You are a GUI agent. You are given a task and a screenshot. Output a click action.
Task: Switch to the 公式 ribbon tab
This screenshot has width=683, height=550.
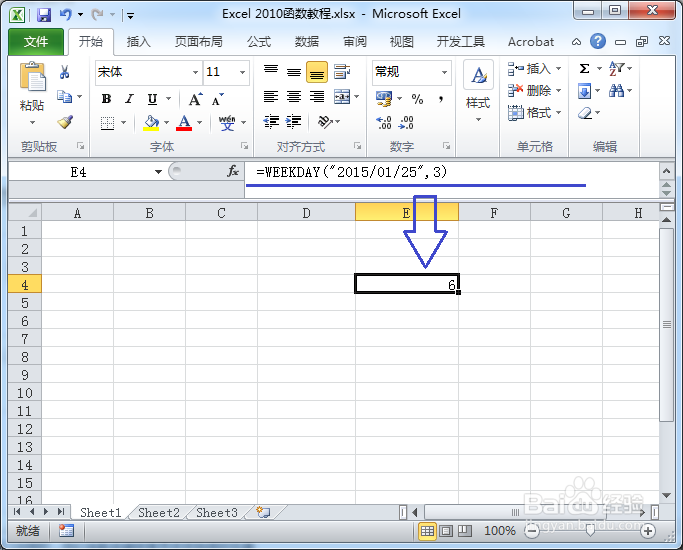tap(259, 42)
